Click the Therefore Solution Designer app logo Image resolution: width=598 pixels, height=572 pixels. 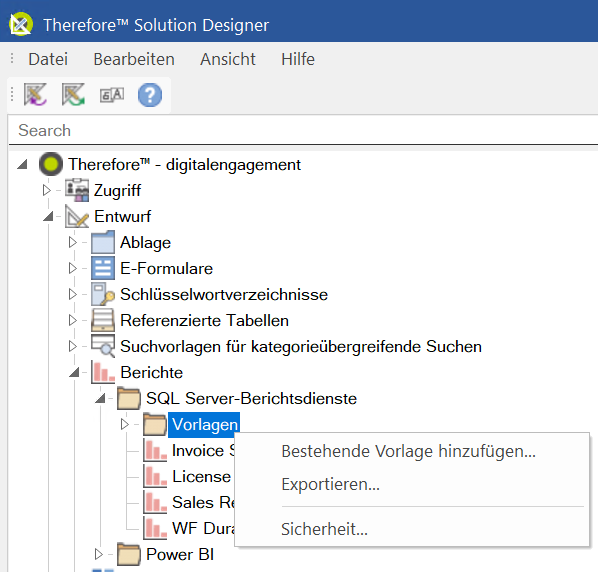pos(21,24)
